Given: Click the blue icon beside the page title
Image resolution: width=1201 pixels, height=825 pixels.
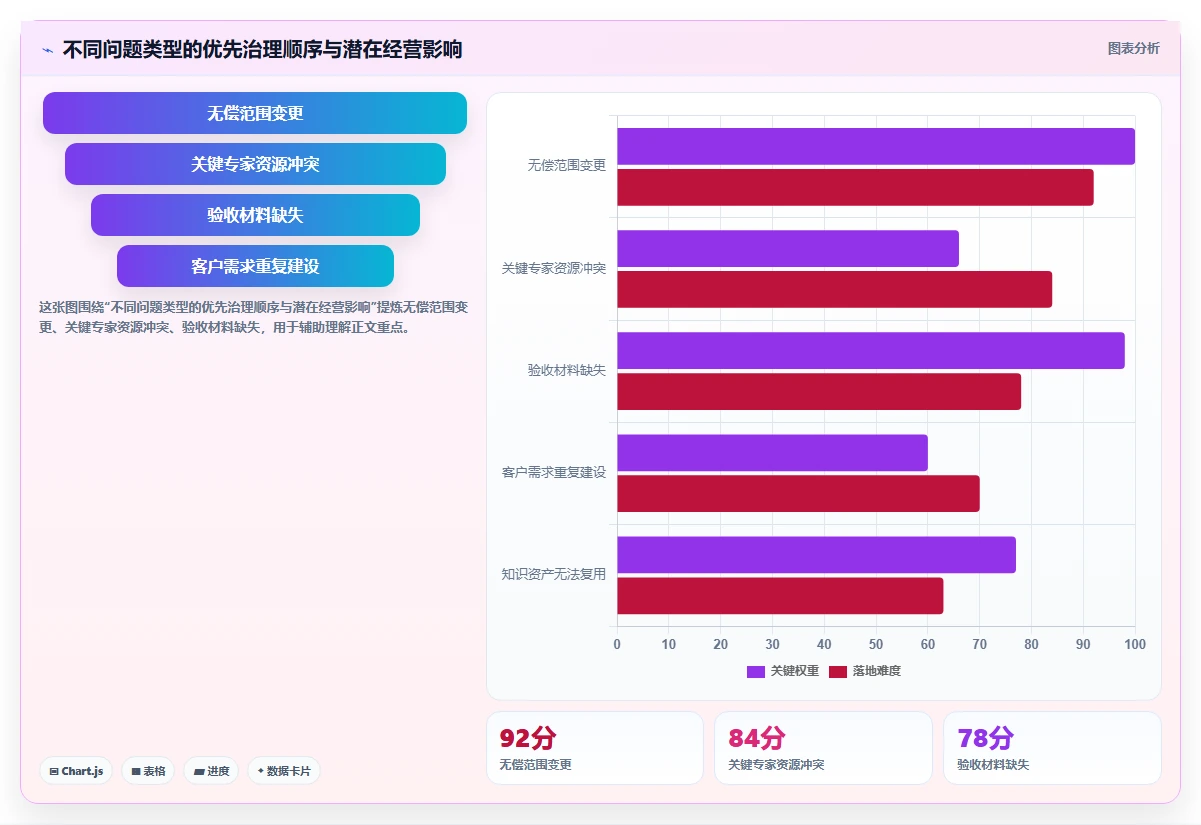Looking at the screenshot, I should click(x=47, y=50).
